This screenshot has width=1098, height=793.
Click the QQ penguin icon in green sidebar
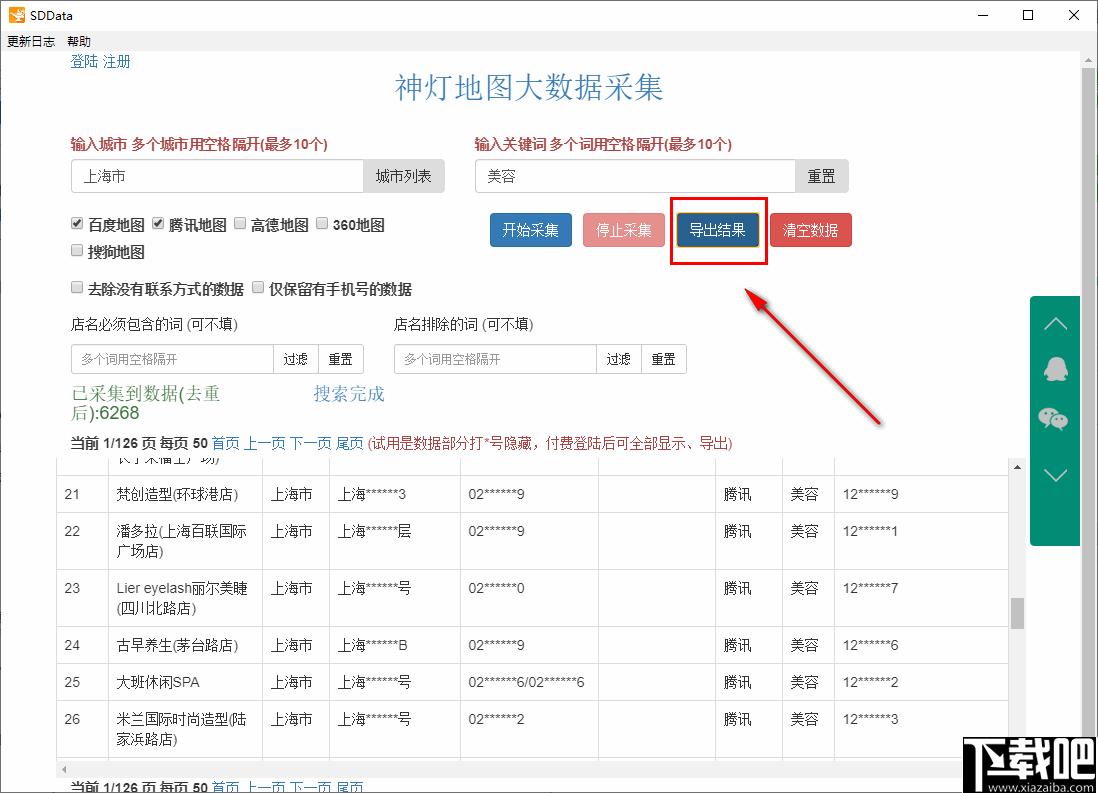tap(1055, 368)
